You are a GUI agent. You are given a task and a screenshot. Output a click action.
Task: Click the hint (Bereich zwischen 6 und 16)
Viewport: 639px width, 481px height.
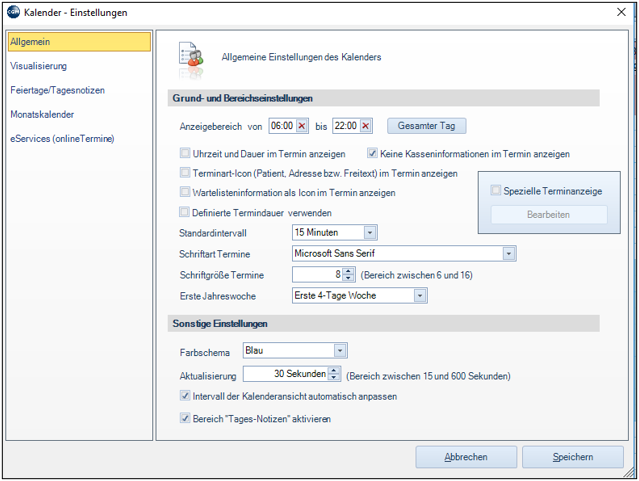pyautogui.click(x=416, y=275)
